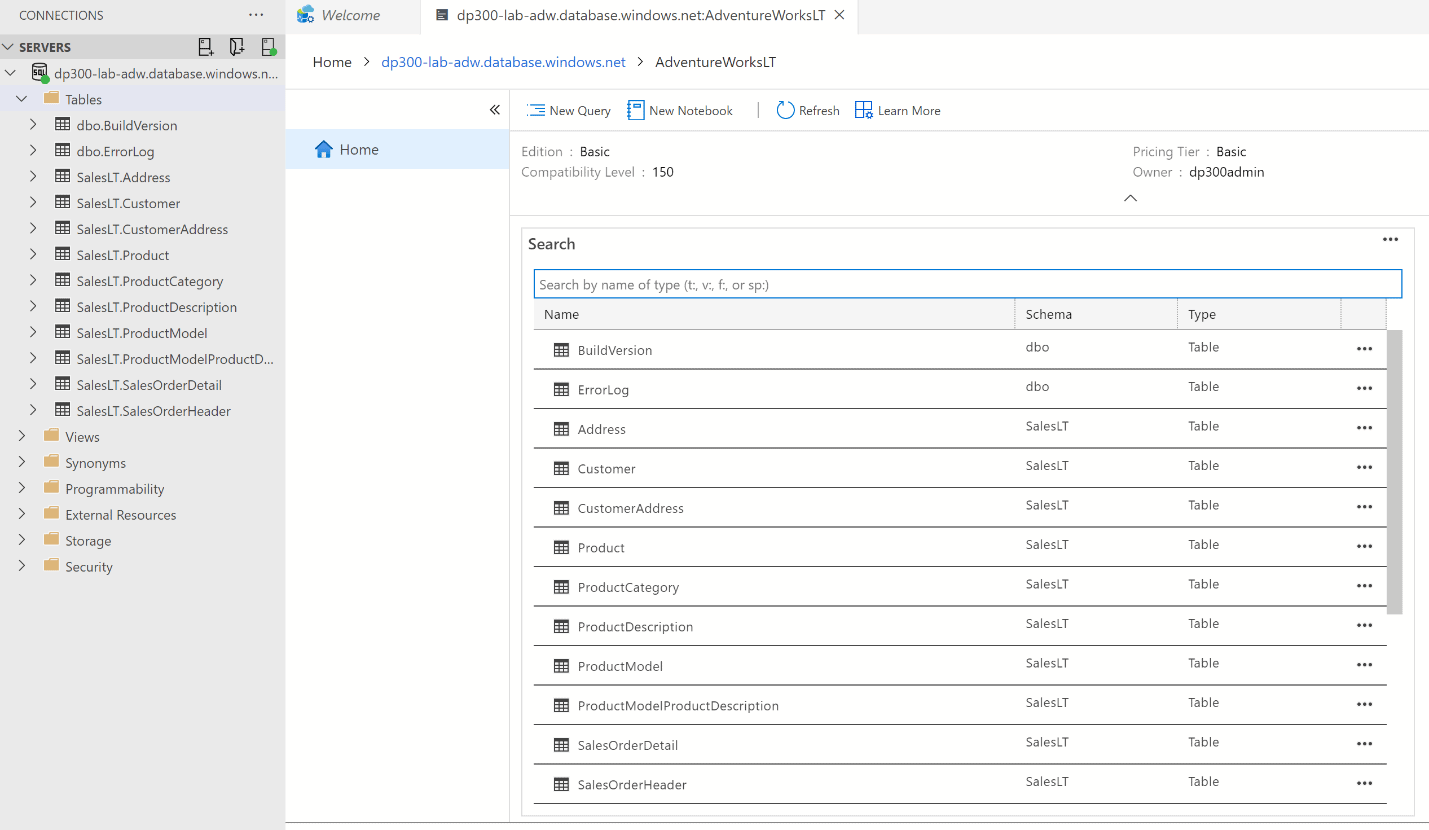Viewport: 1429px width, 830px height.
Task: Open the dp300-lab-adw.database.windows.net breadcrumb link
Action: 503,62
